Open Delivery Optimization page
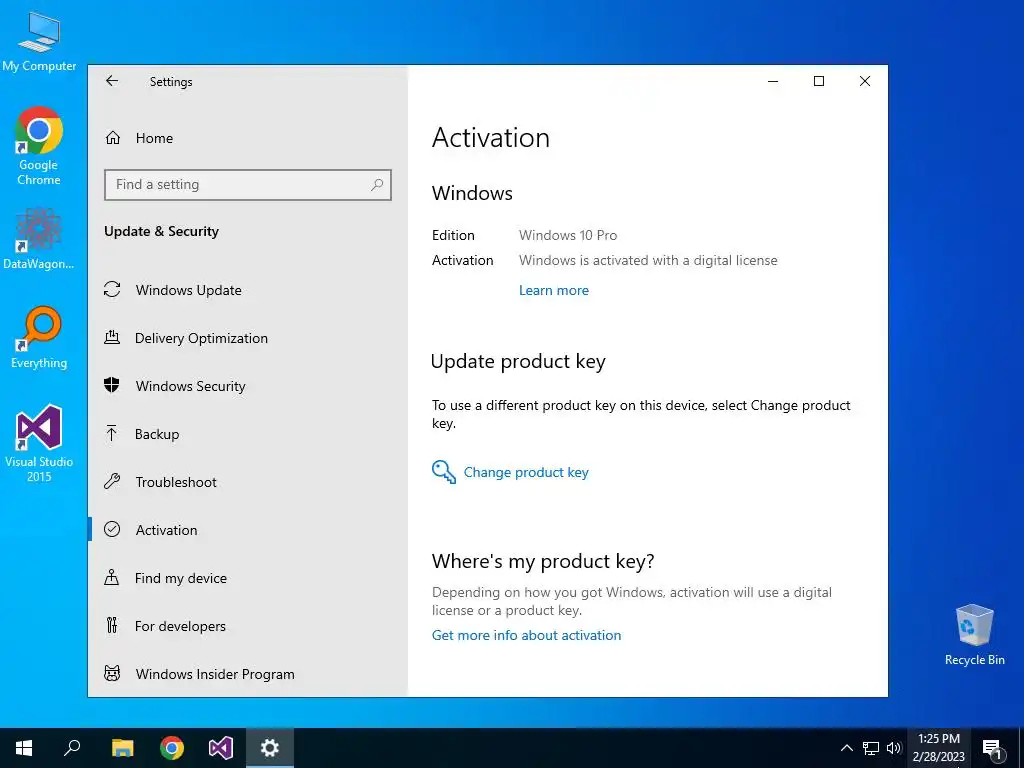1024x768 pixels. point(248,338)
